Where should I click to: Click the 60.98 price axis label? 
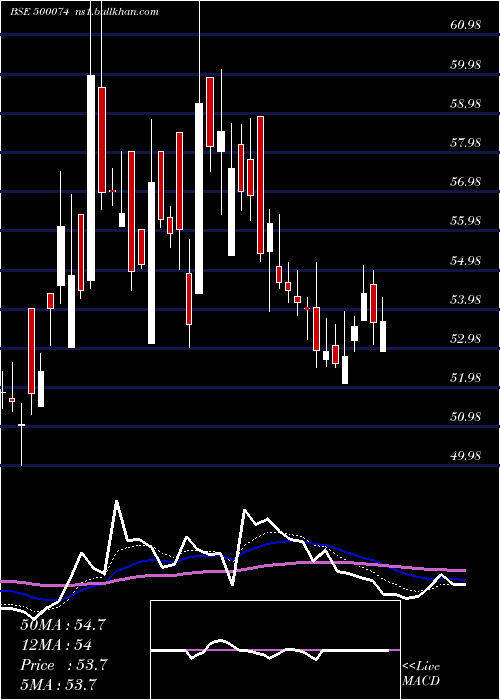(x=466, y=25)
